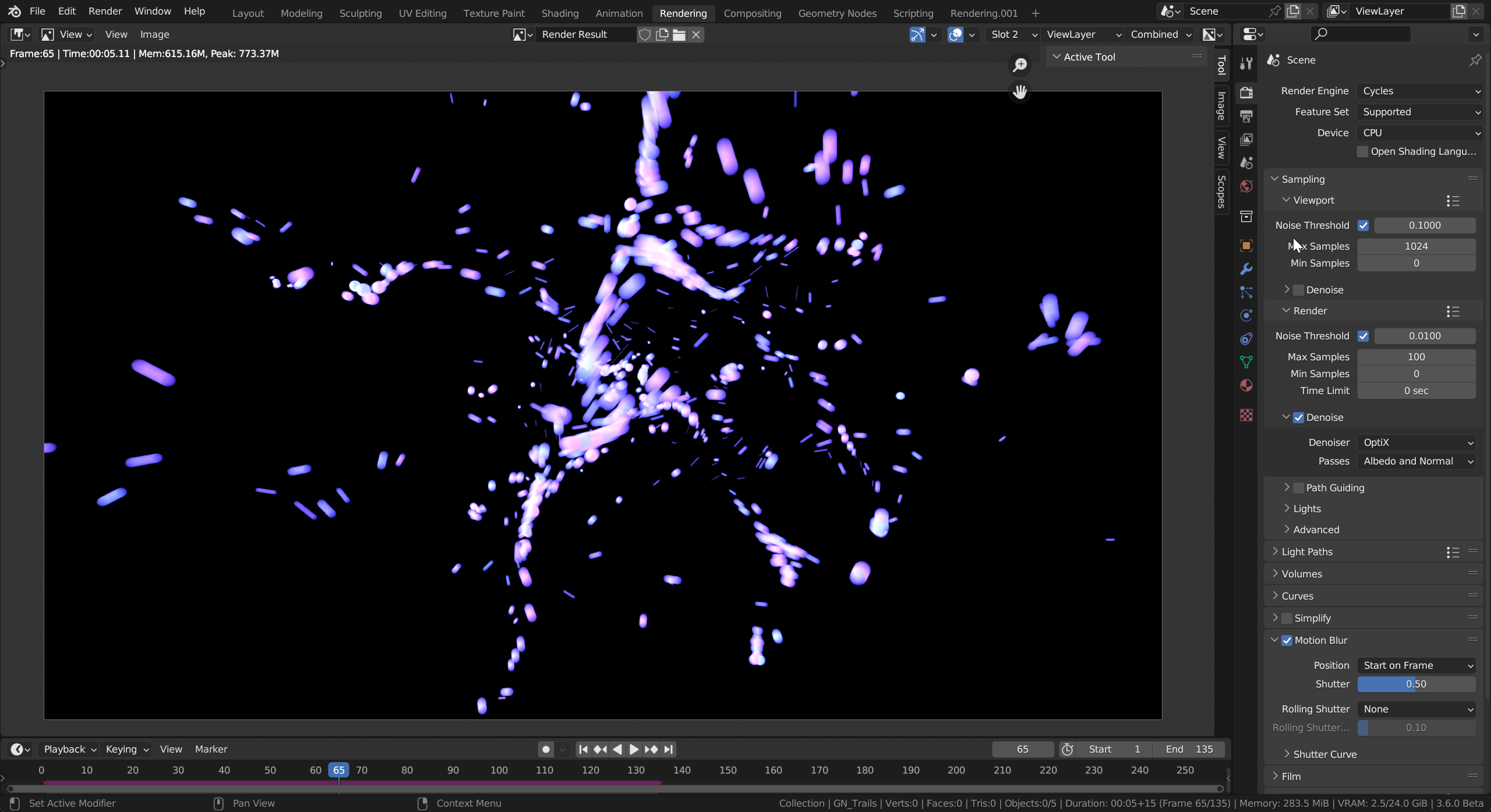Toggle the gizmo display icon in image header
The image size is (1491, 812).
point(917,35)
